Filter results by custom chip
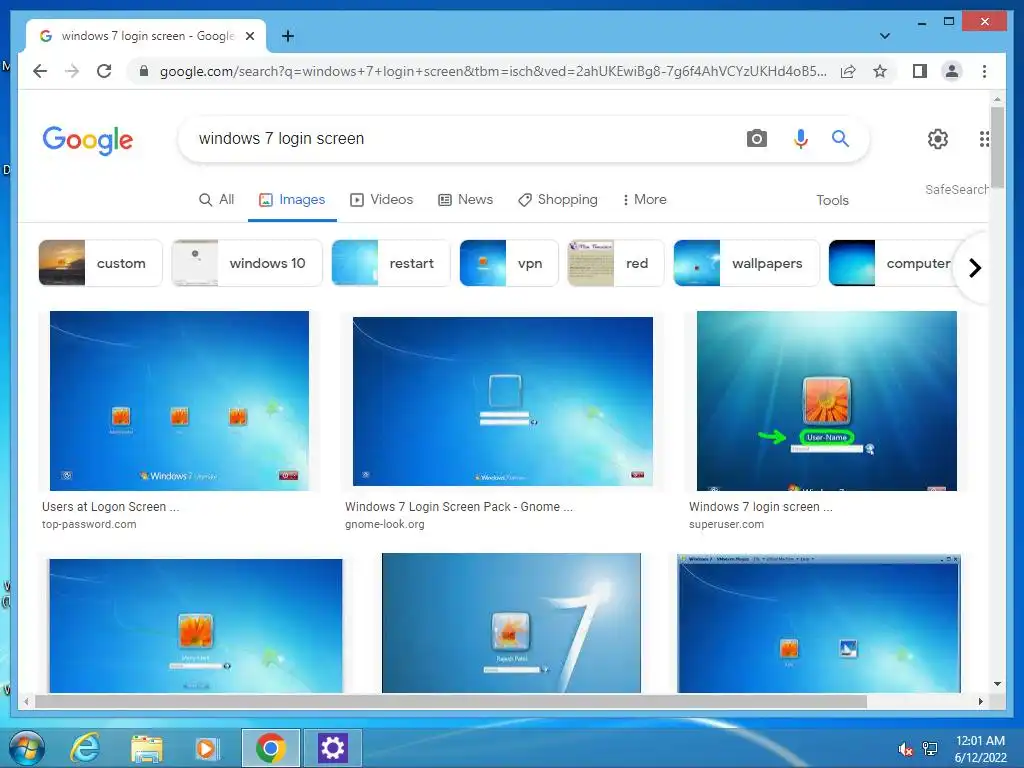The width and height of the screenshot is (1024, 768). [101, 263]
